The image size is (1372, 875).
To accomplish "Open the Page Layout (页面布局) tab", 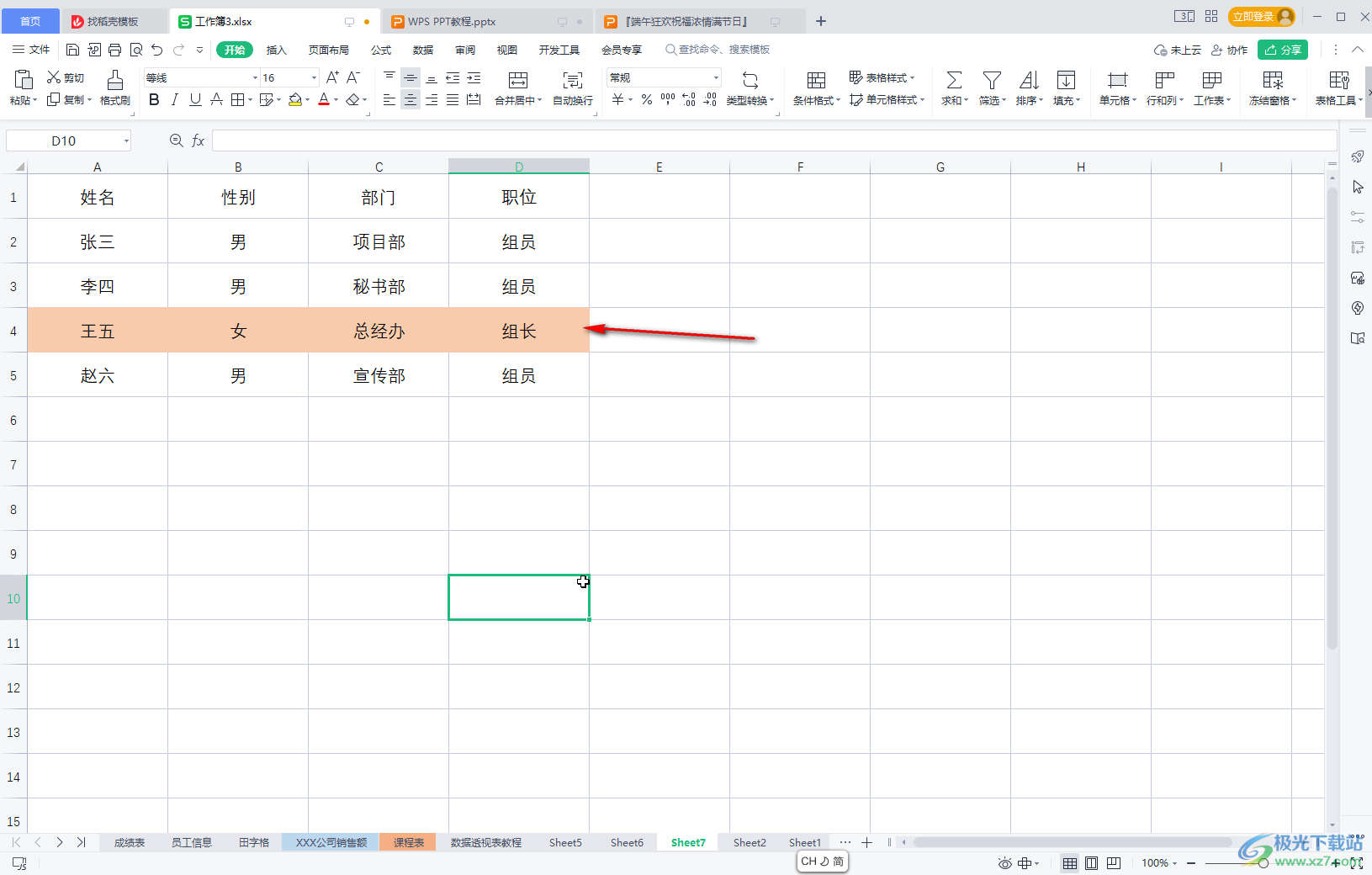I will 329,50.
